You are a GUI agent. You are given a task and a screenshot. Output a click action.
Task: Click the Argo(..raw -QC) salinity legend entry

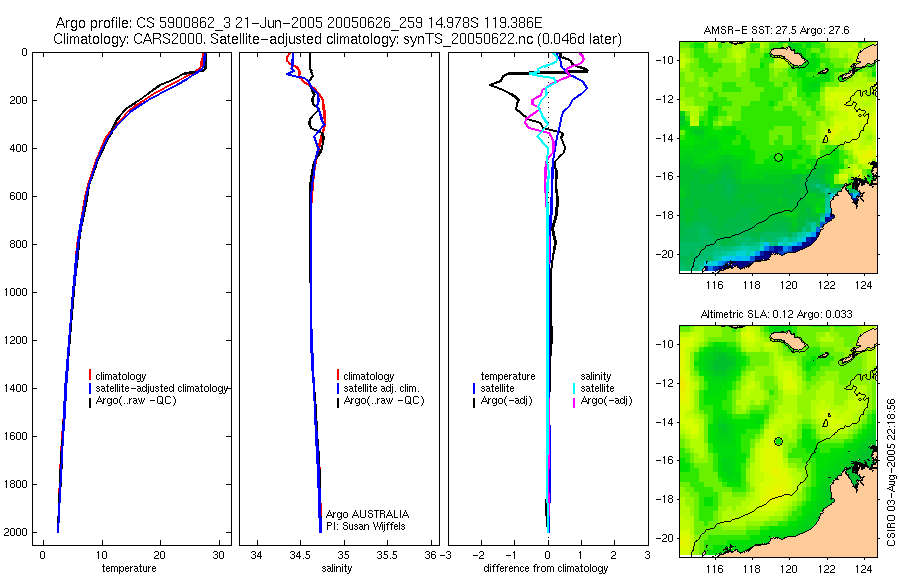[383, 400]
